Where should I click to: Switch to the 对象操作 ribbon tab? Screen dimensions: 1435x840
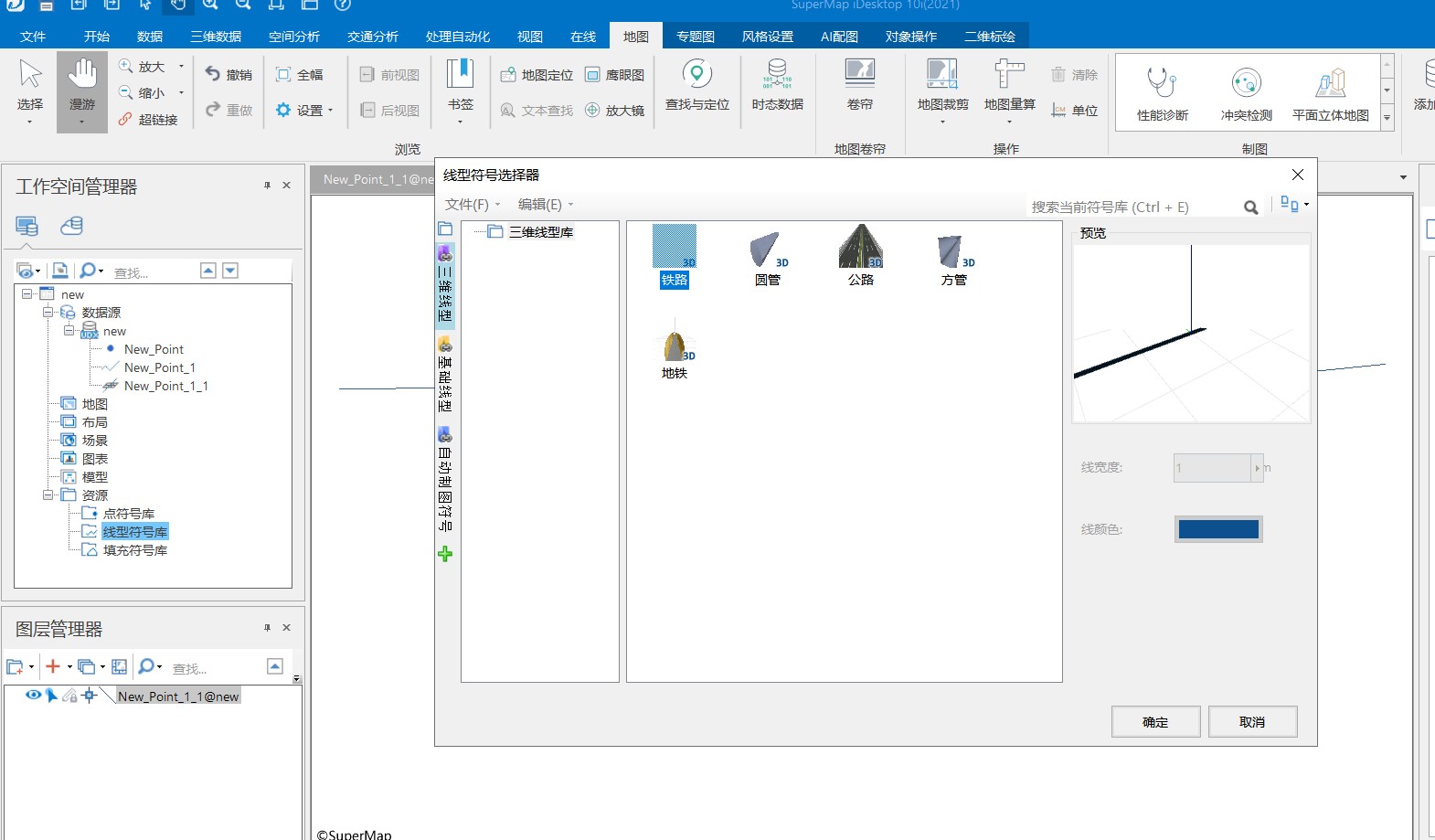(911, 37)
